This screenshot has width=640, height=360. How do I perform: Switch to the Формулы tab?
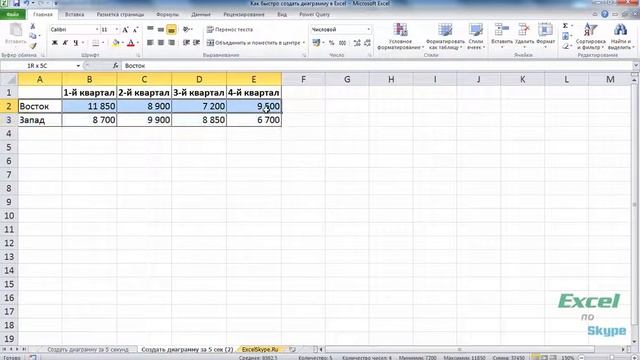point(167,14)
